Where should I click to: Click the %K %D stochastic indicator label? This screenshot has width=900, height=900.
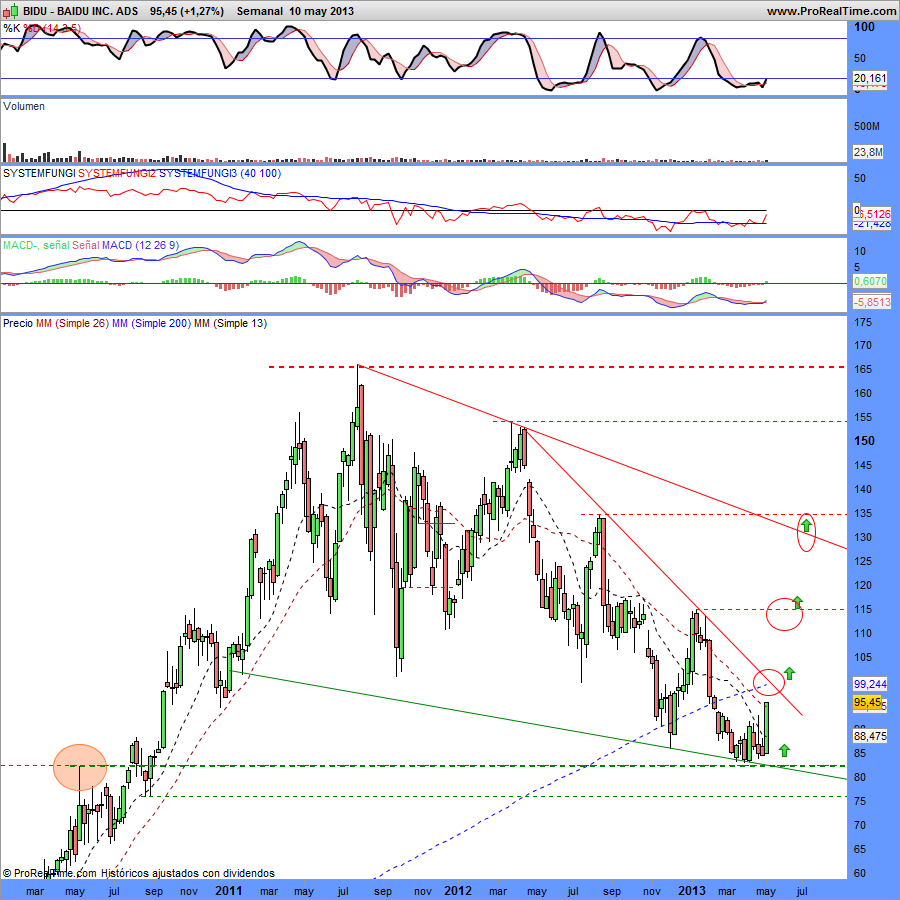coord(42,28)
